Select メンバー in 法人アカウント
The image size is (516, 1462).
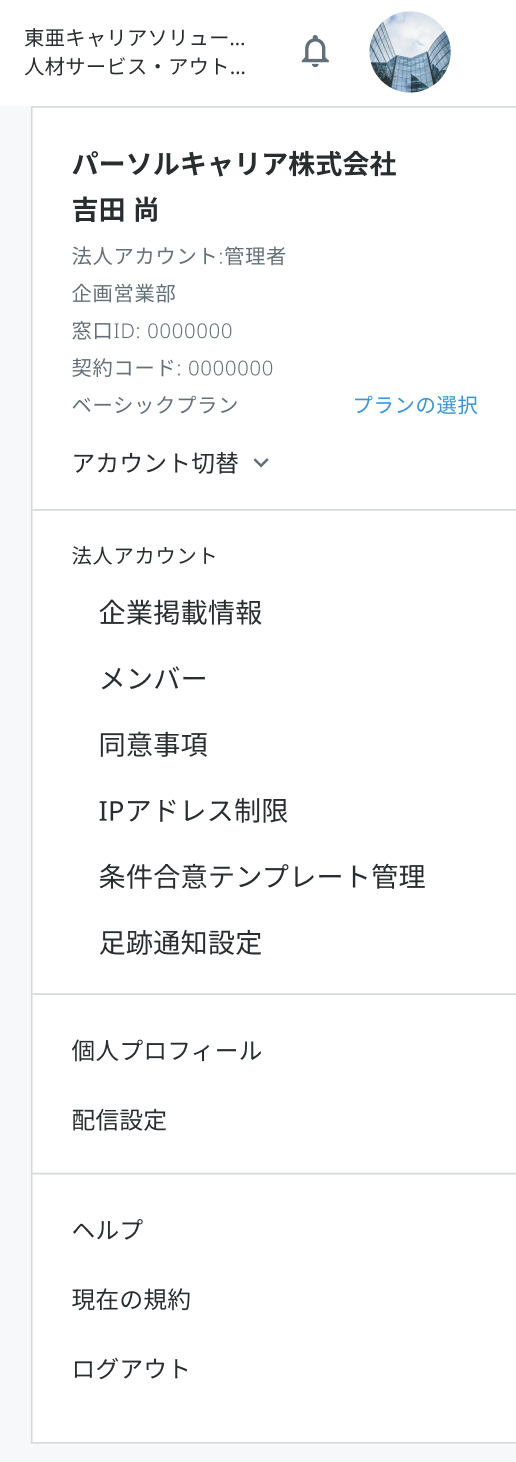pos(153,679)
